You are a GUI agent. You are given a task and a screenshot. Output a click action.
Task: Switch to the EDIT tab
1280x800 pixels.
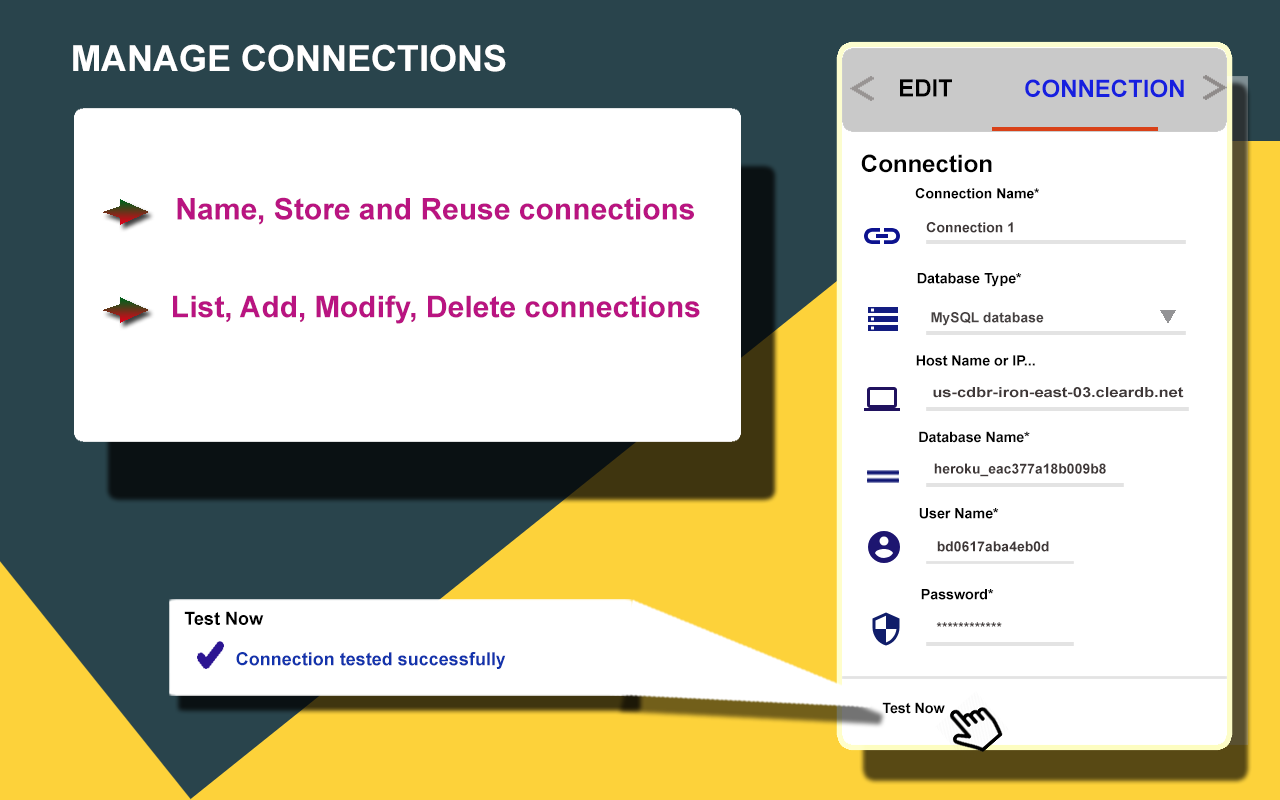(x=925, y=89)
